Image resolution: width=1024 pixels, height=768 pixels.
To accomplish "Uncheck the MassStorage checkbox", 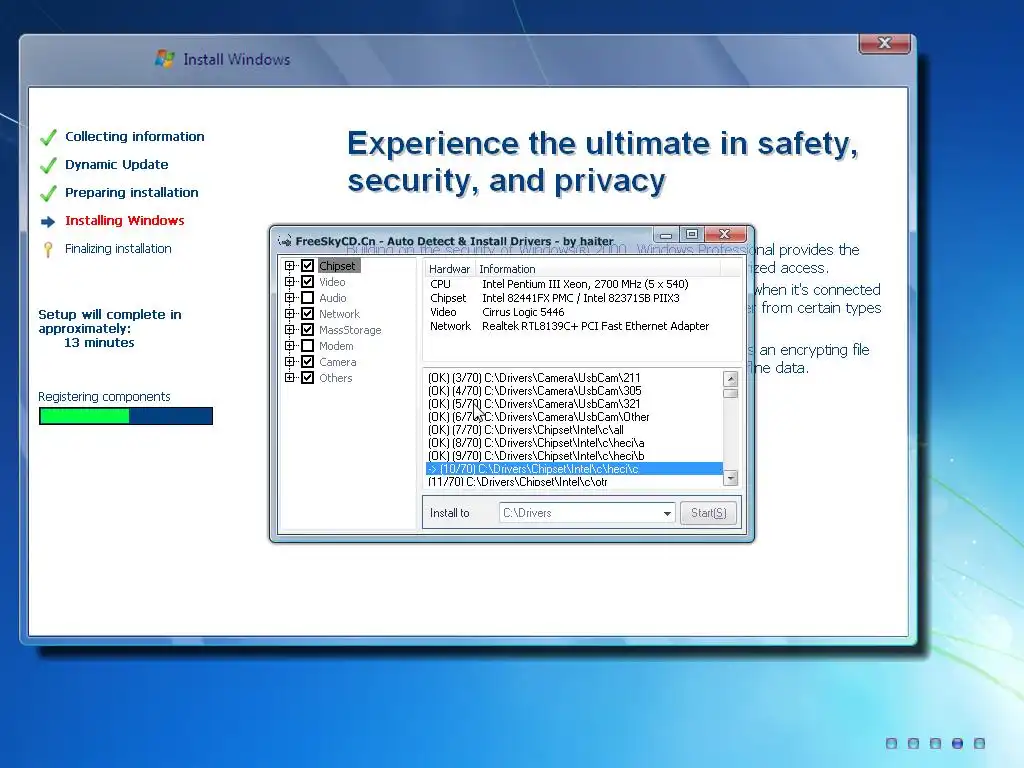I will click(x=308, y=330).
